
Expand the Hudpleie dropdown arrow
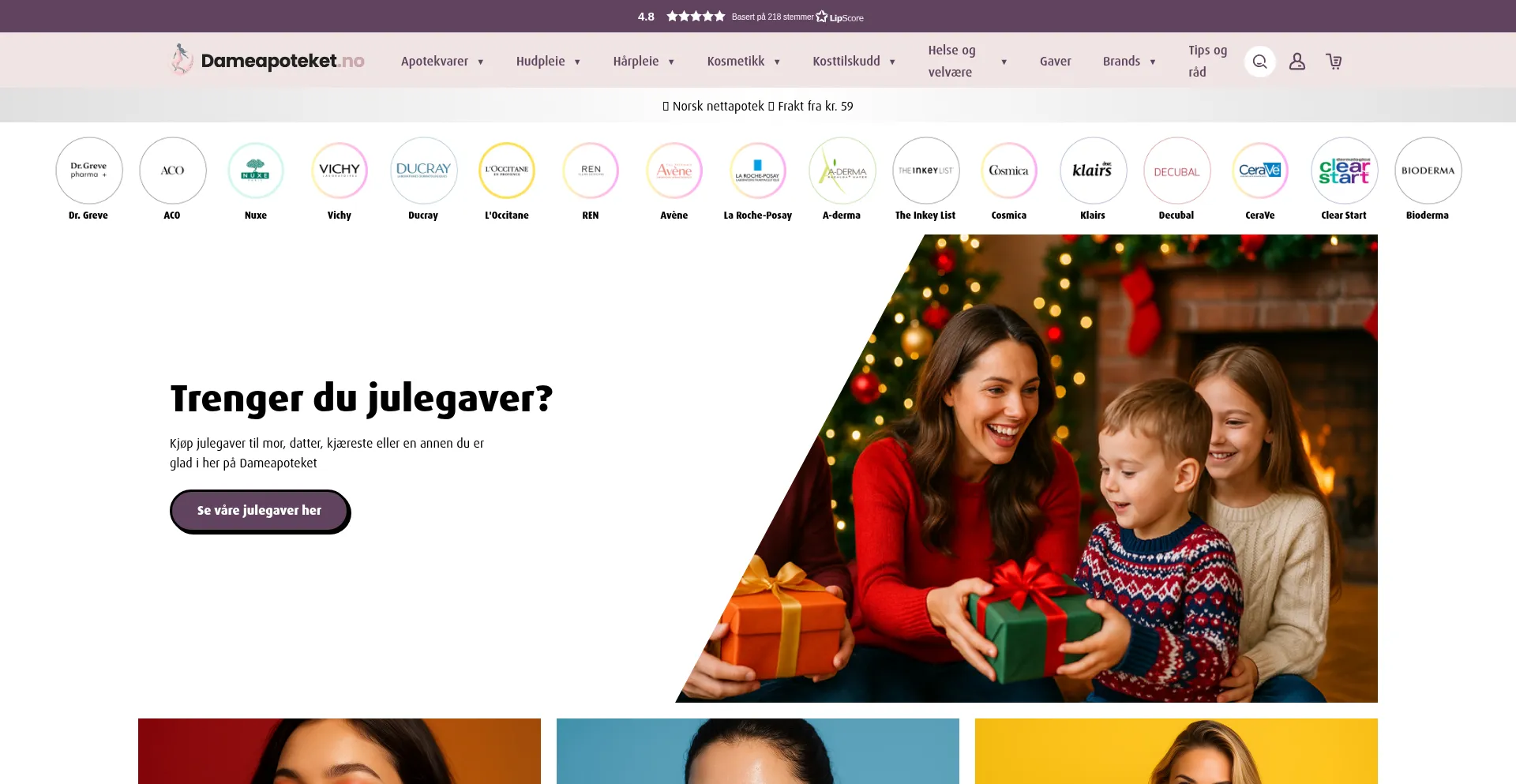[577, 62]
